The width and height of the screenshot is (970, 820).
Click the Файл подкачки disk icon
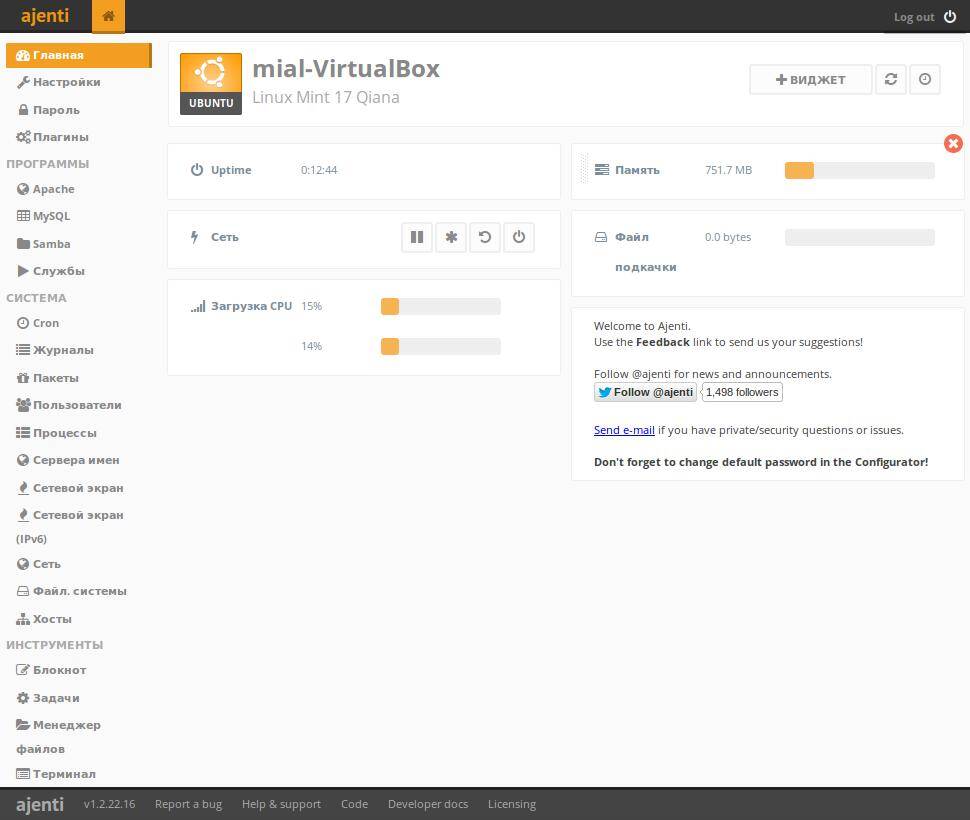pyautogui.click(x=601, y=237)
